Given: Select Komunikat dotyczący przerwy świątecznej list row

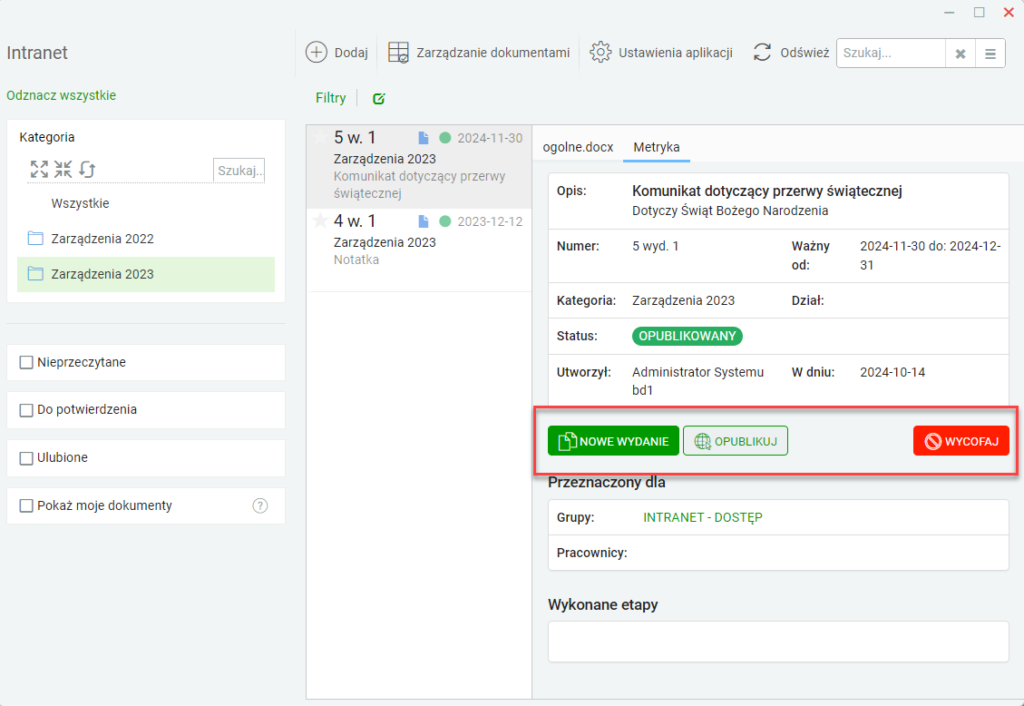Looking at the screenshot, I should coord(419,167).
